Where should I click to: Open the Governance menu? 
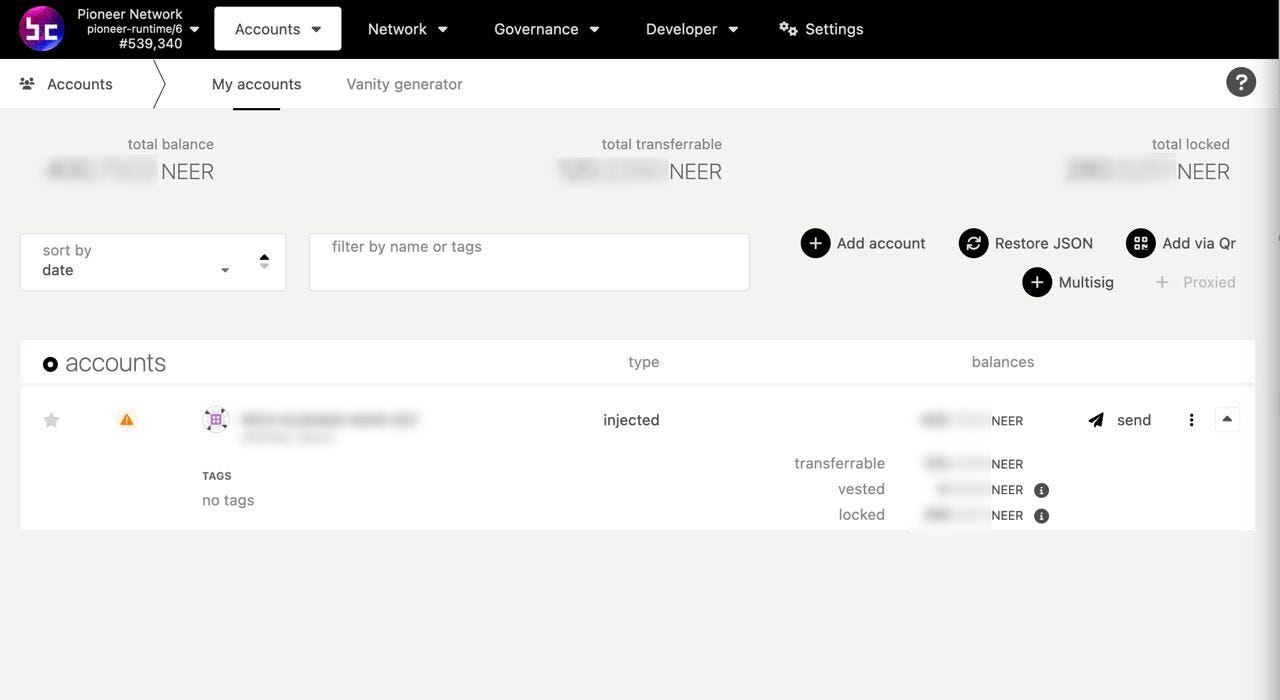547,29
